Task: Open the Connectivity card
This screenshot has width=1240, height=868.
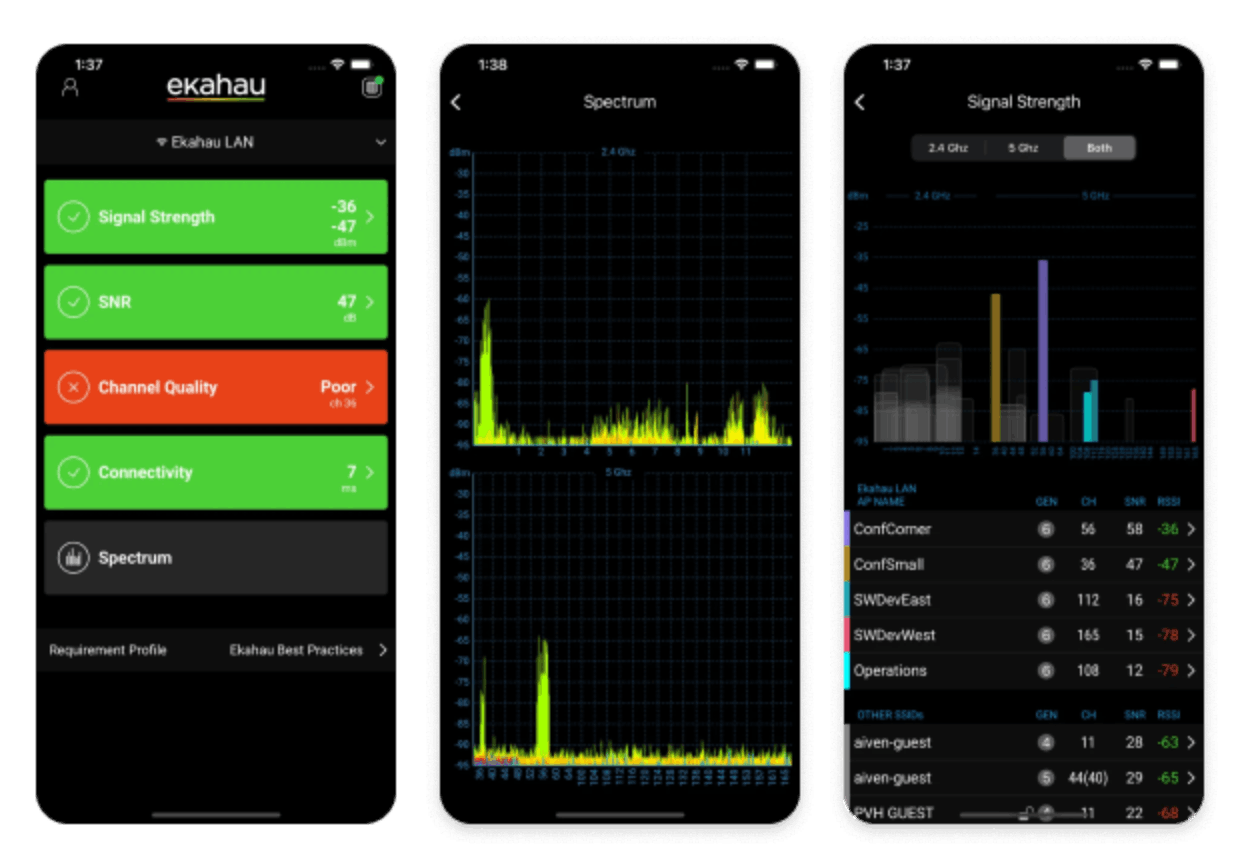Action: (x=216, y=472)
